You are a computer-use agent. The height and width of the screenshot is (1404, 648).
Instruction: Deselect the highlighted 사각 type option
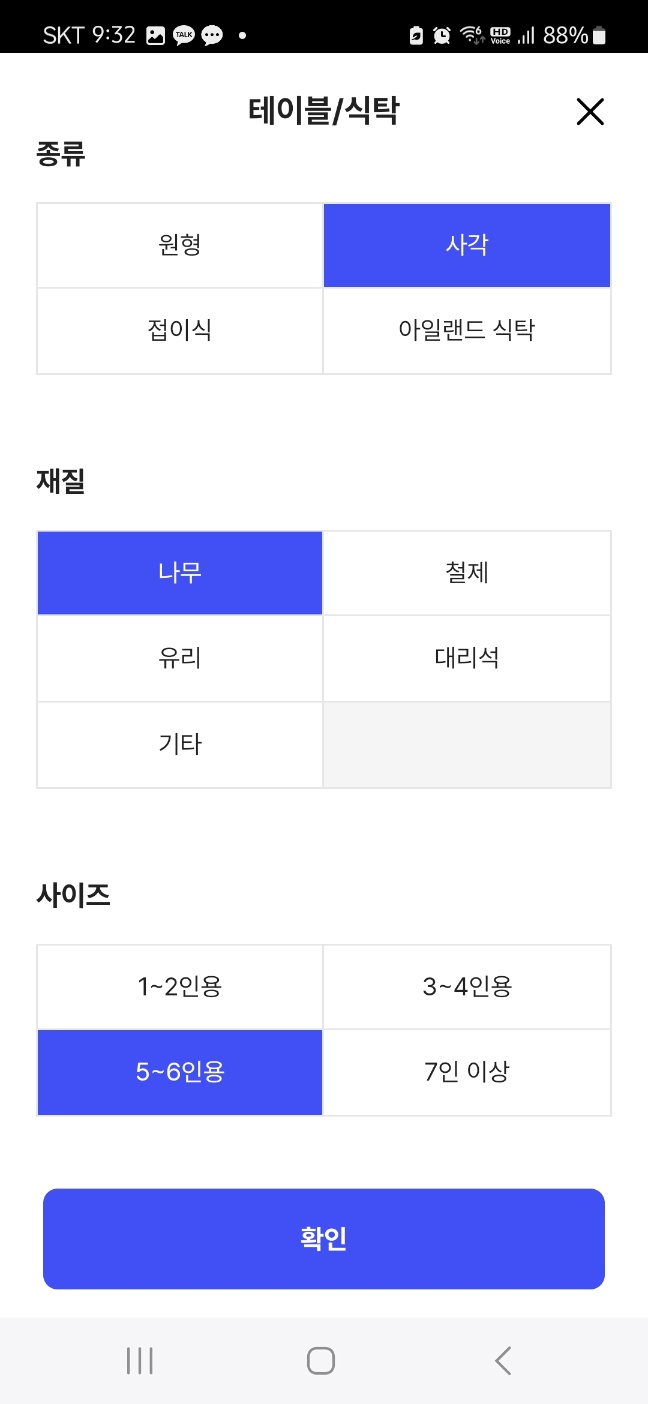tap(466, 245)
